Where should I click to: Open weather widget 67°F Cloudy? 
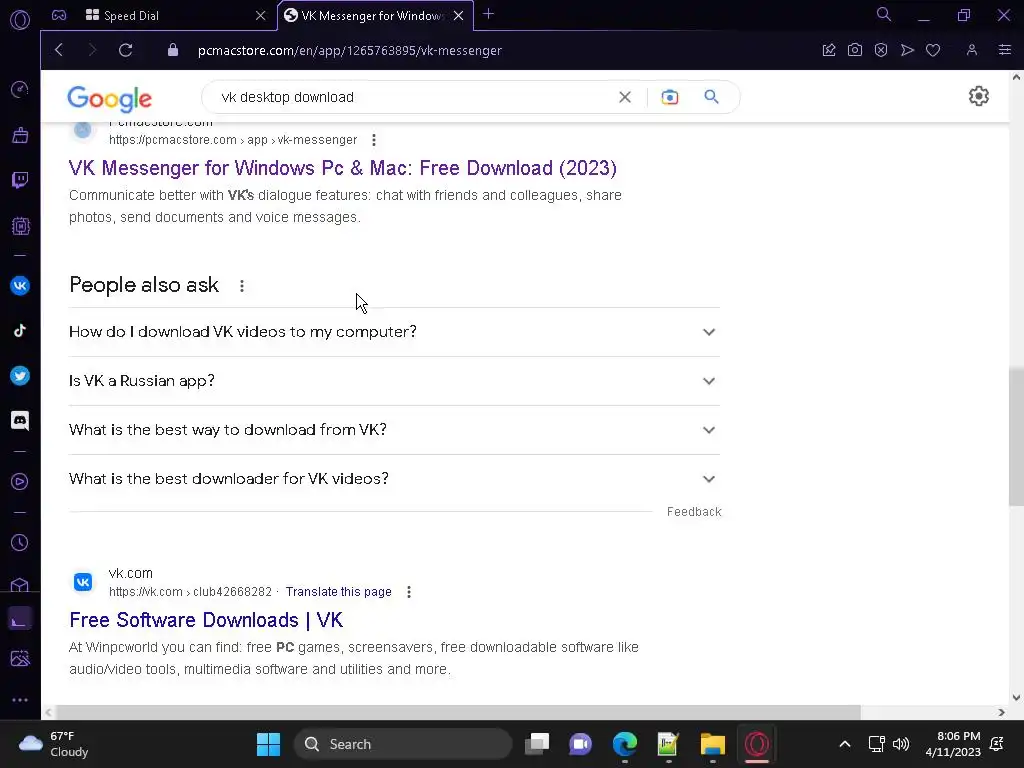pos(54,744)
